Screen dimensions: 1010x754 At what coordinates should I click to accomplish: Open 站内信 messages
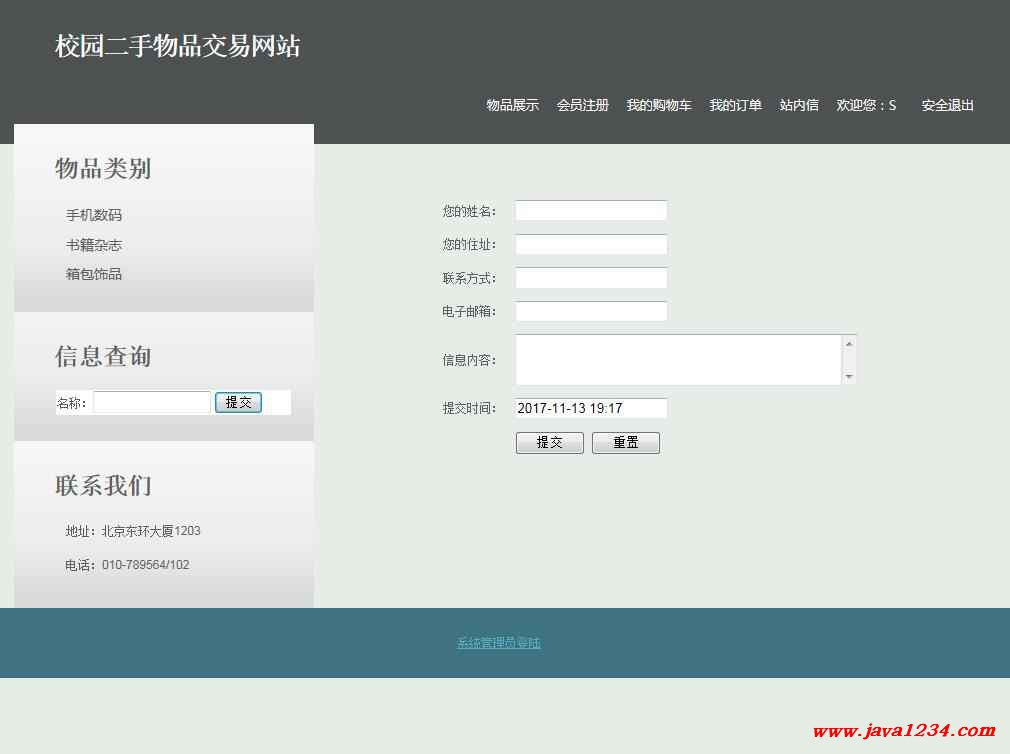click(799, 105)
